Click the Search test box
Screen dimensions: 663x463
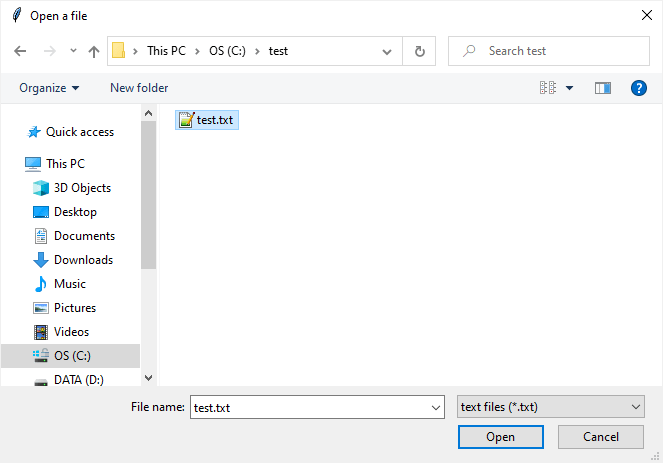pyautogui.click(x=549, y=51)
